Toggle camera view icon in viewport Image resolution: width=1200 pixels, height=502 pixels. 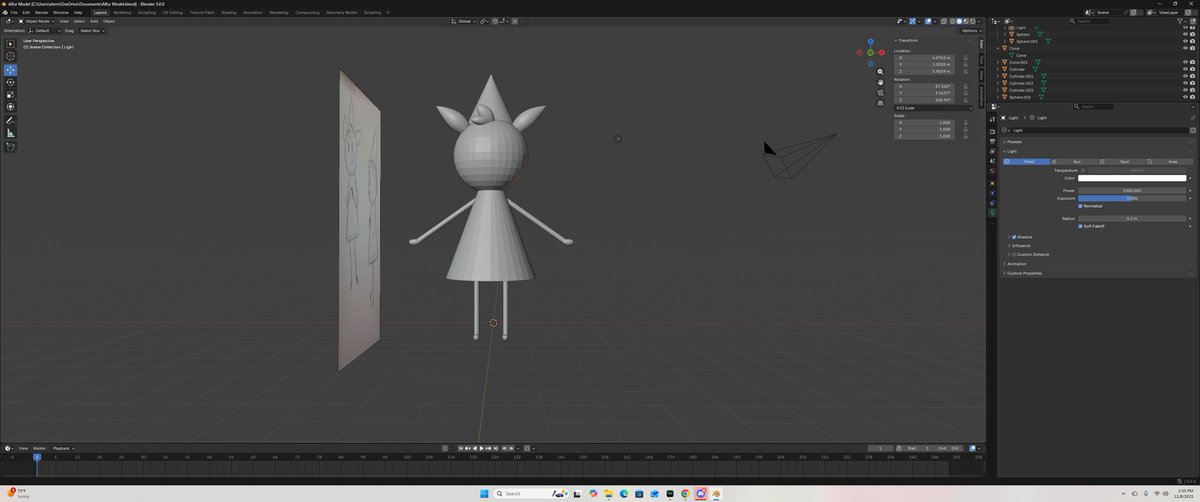coord(880,92)
